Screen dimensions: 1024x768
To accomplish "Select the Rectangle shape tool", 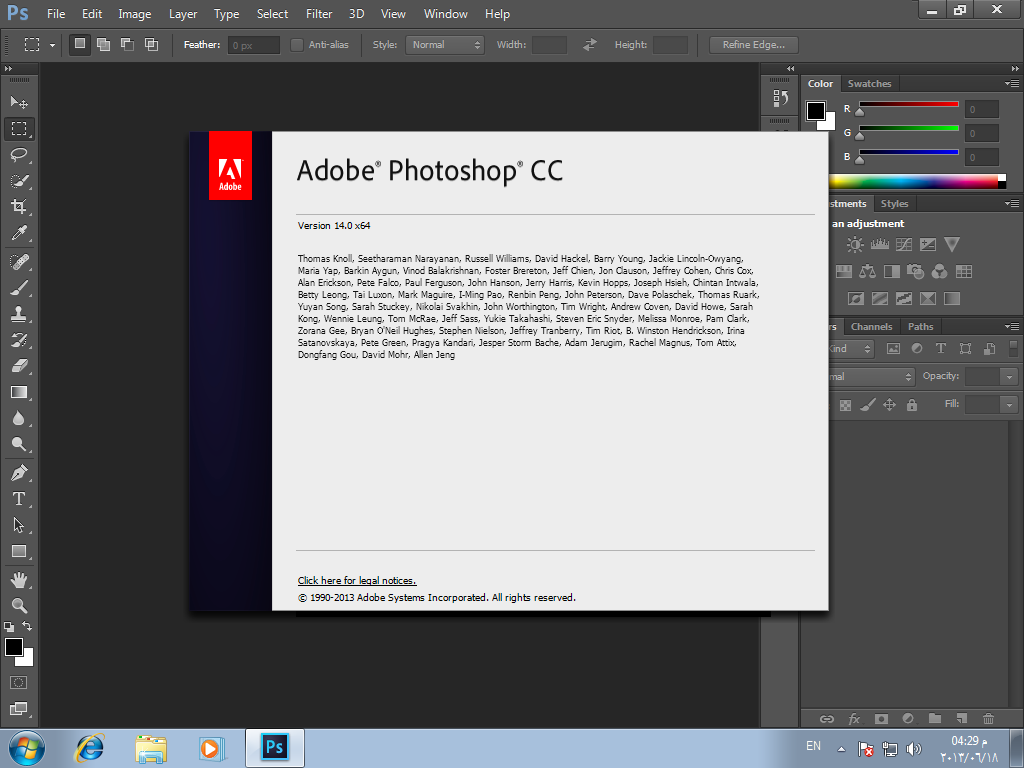I will coord(19,551).
